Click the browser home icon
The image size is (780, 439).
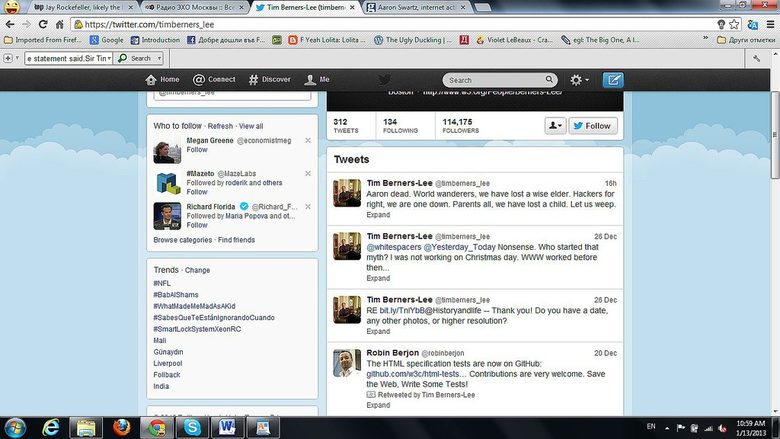(x=59, y=24)
